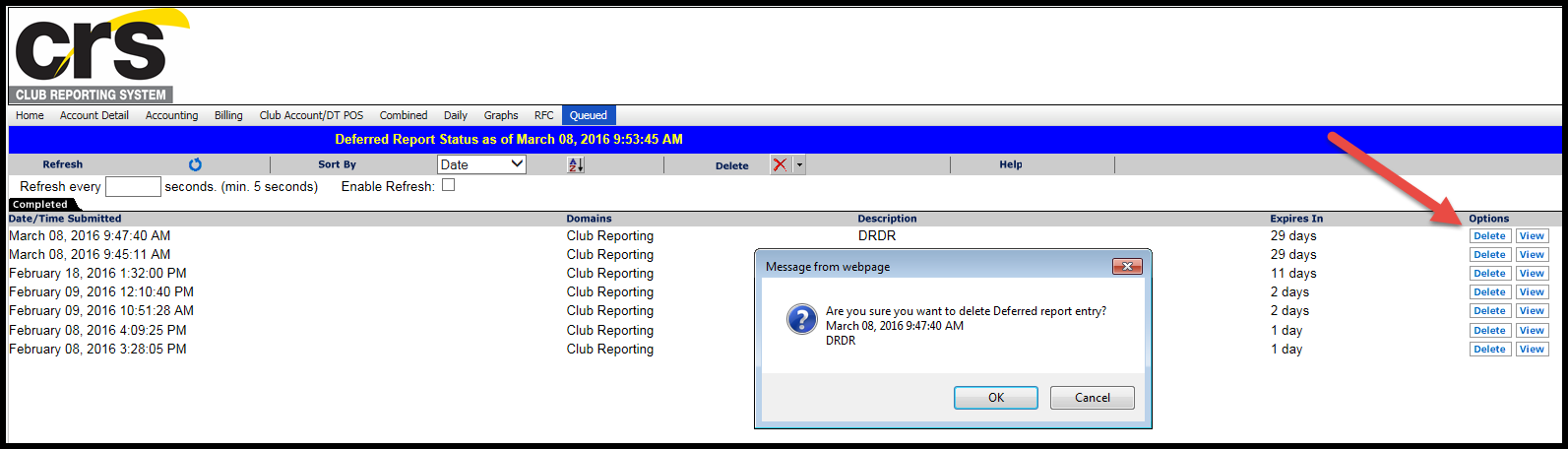Image resolution: width=1568 pixels, height=449 pixels.
Task: Click the red X Delete icon
Action: pos(781,164)
